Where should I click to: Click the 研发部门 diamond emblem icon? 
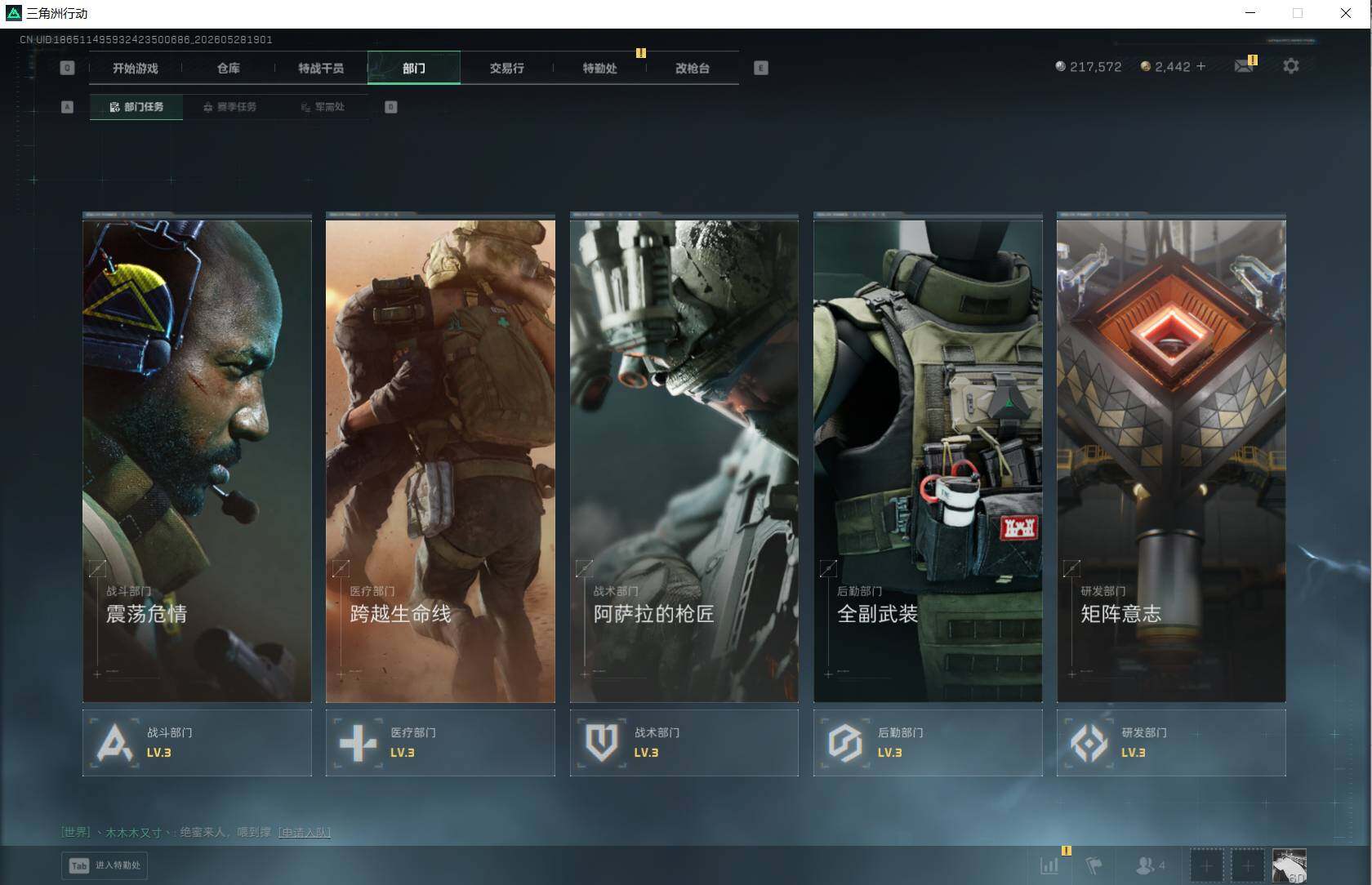(x=1089, y=743)
